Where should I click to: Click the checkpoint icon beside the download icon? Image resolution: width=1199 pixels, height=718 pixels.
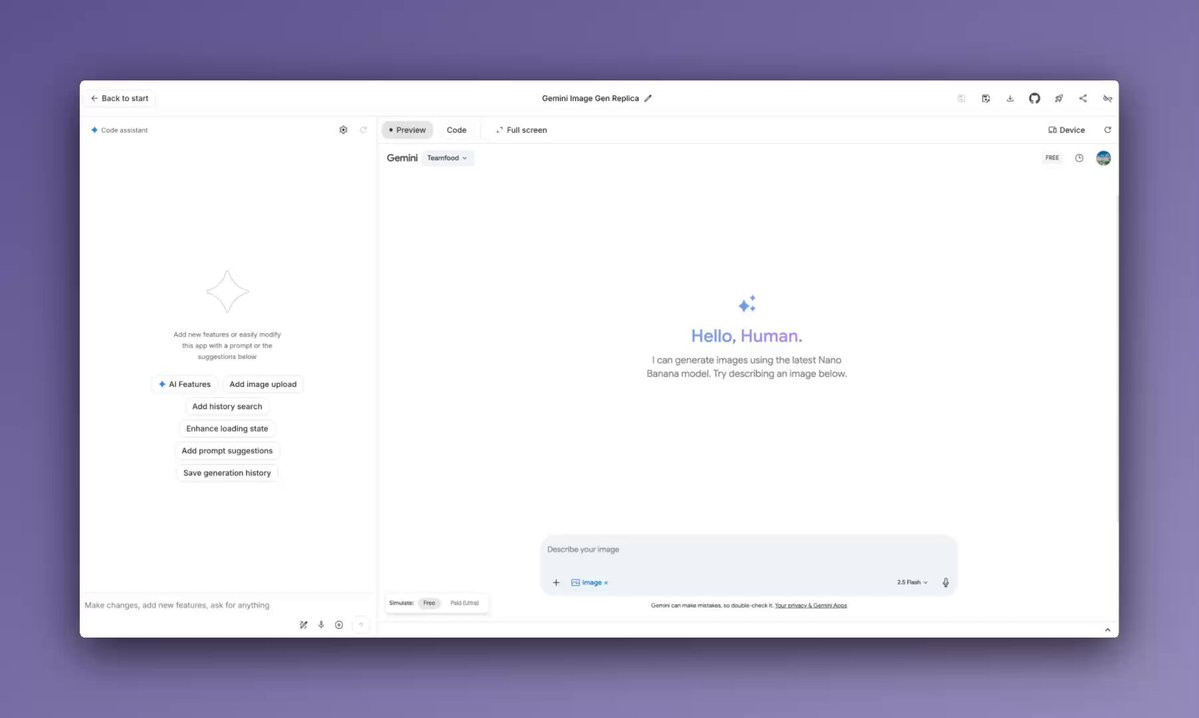[986, 99]
